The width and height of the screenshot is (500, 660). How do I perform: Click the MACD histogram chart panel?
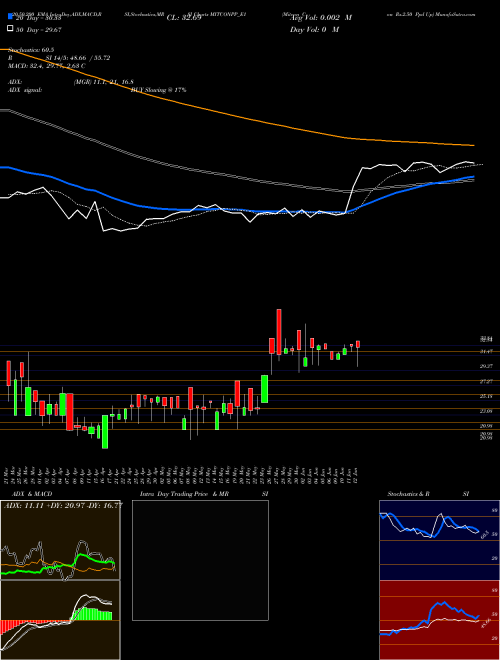click(60, 620)
